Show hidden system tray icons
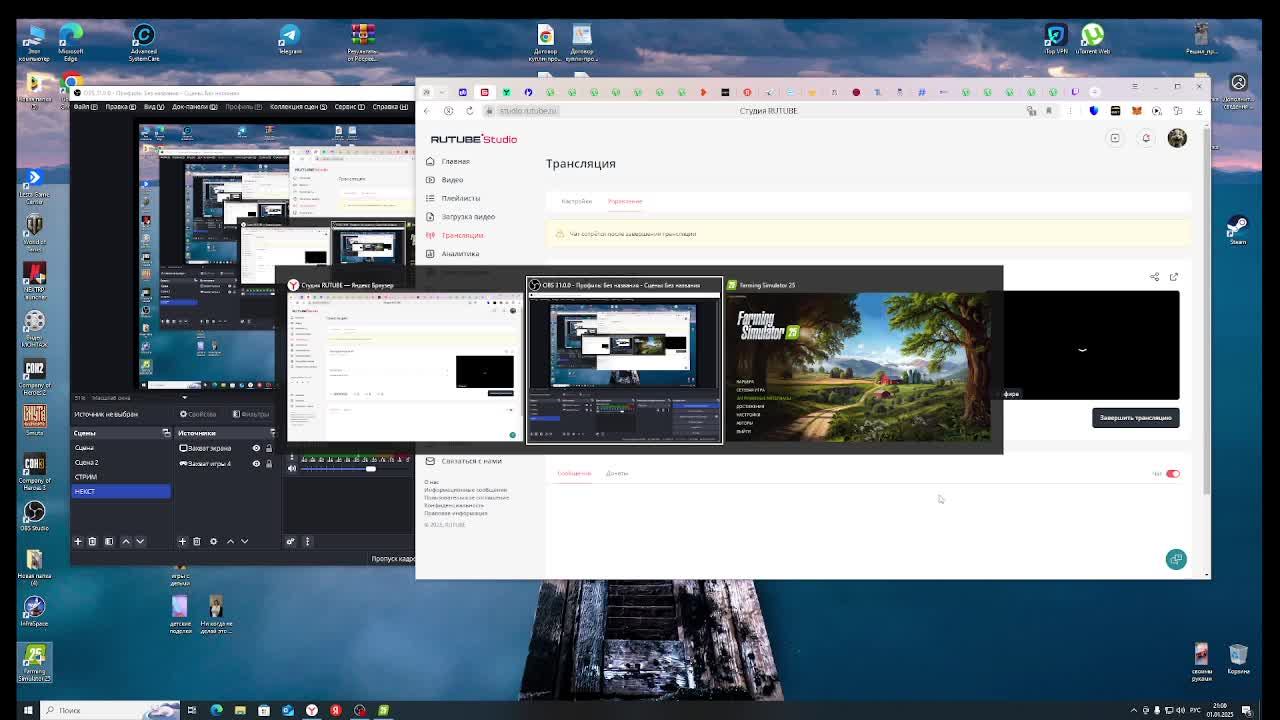This screenshot has width=1280, height=720. (x=1133, y=710)
